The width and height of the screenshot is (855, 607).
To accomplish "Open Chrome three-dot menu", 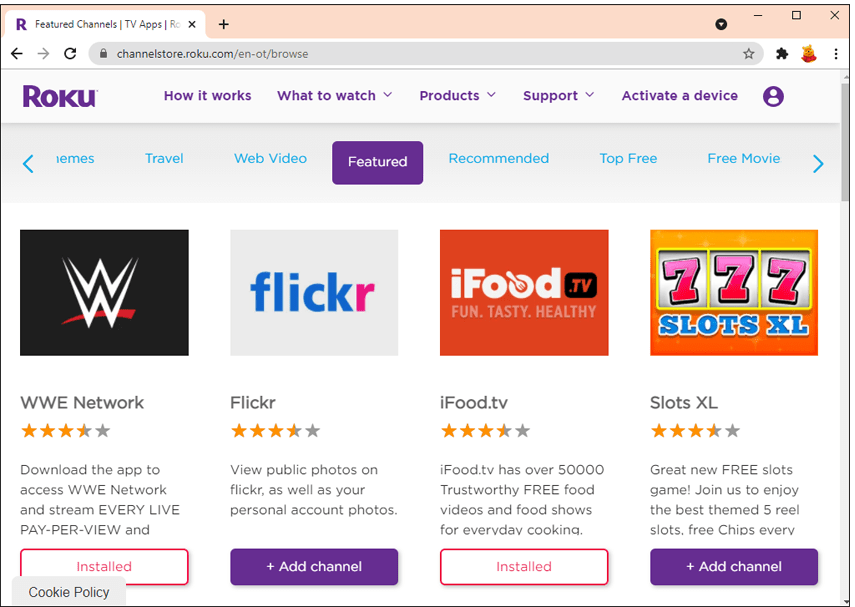I will pos(835,54).
